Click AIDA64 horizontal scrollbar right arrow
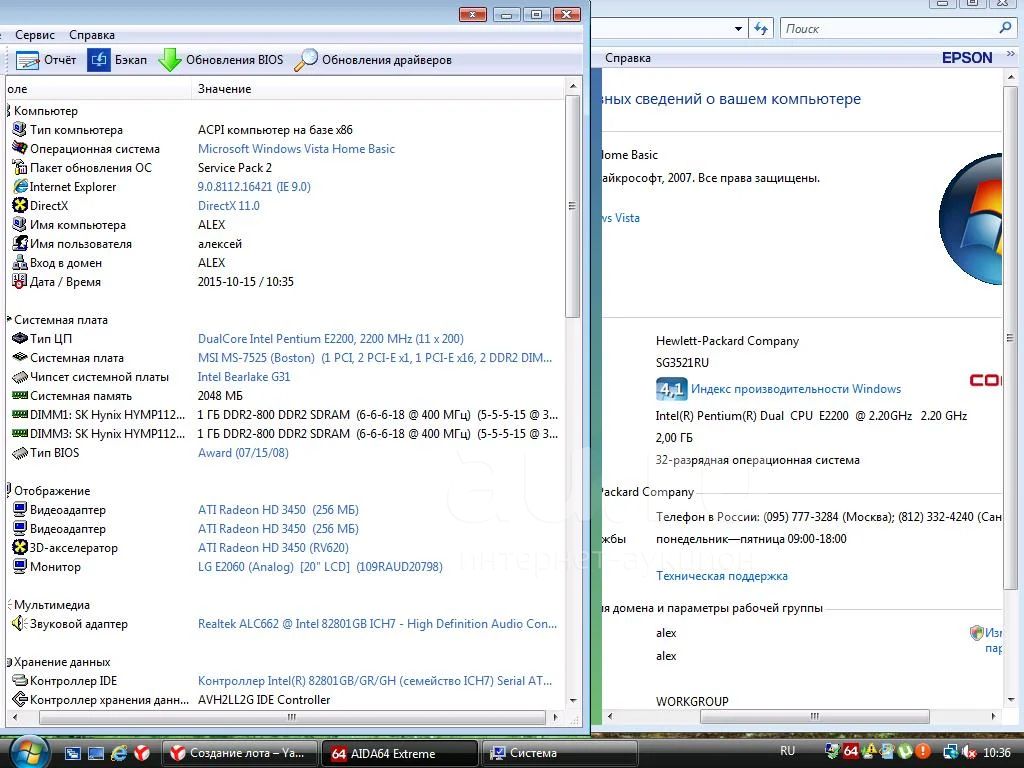Screen dimensions: 1024x768 tap(555, 716)
